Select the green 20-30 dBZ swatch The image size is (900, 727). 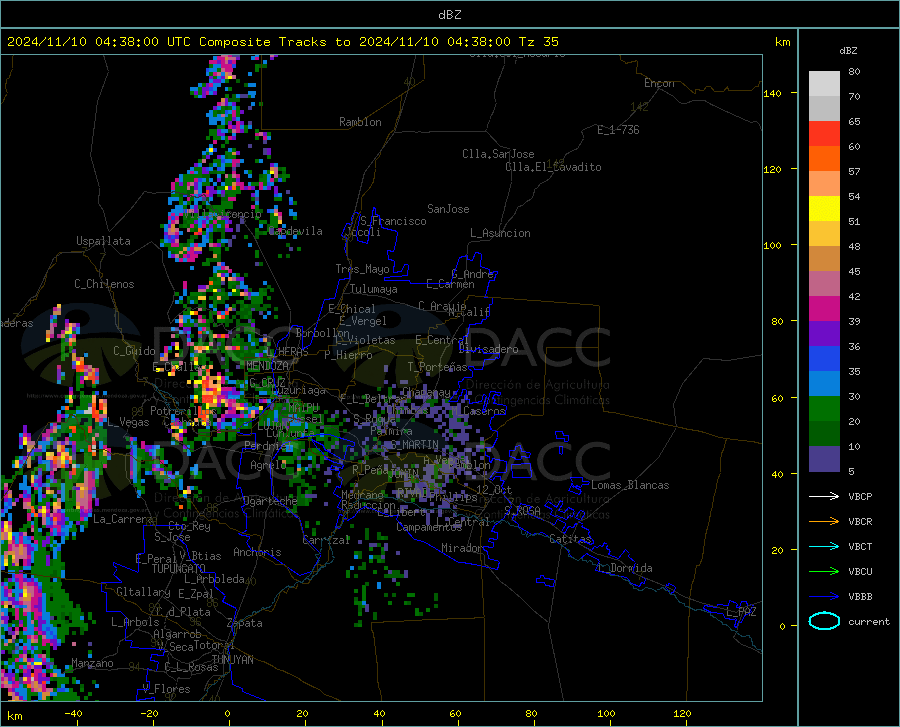coord(824,409)
